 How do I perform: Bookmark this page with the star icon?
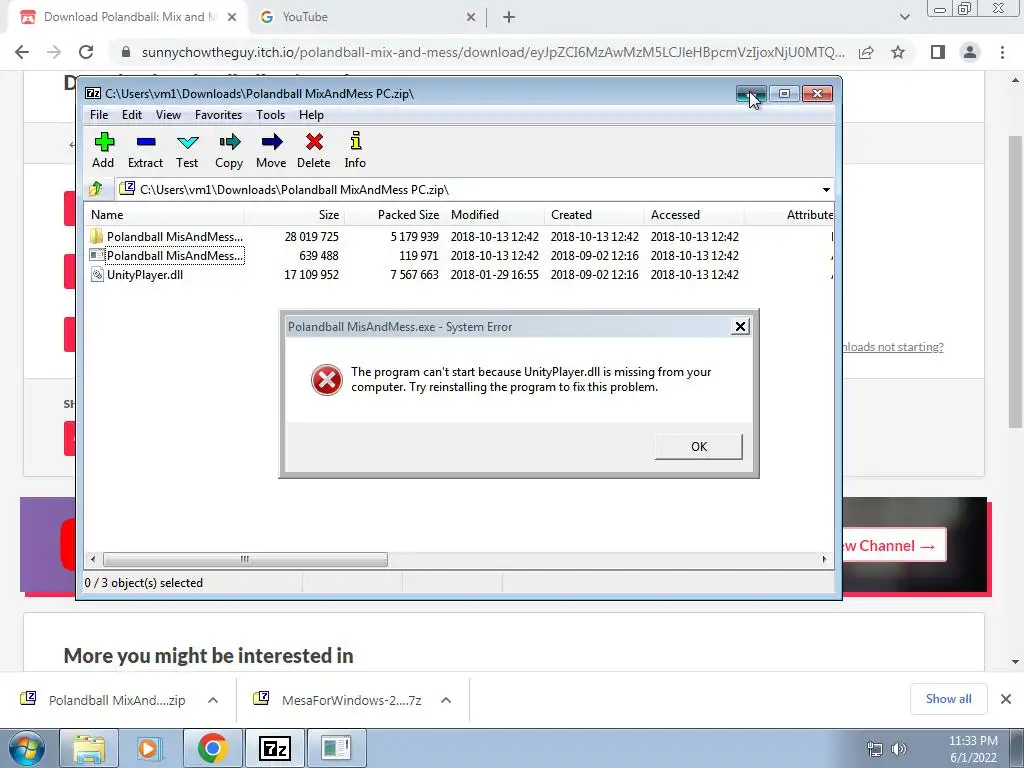[x=898, y=52]
